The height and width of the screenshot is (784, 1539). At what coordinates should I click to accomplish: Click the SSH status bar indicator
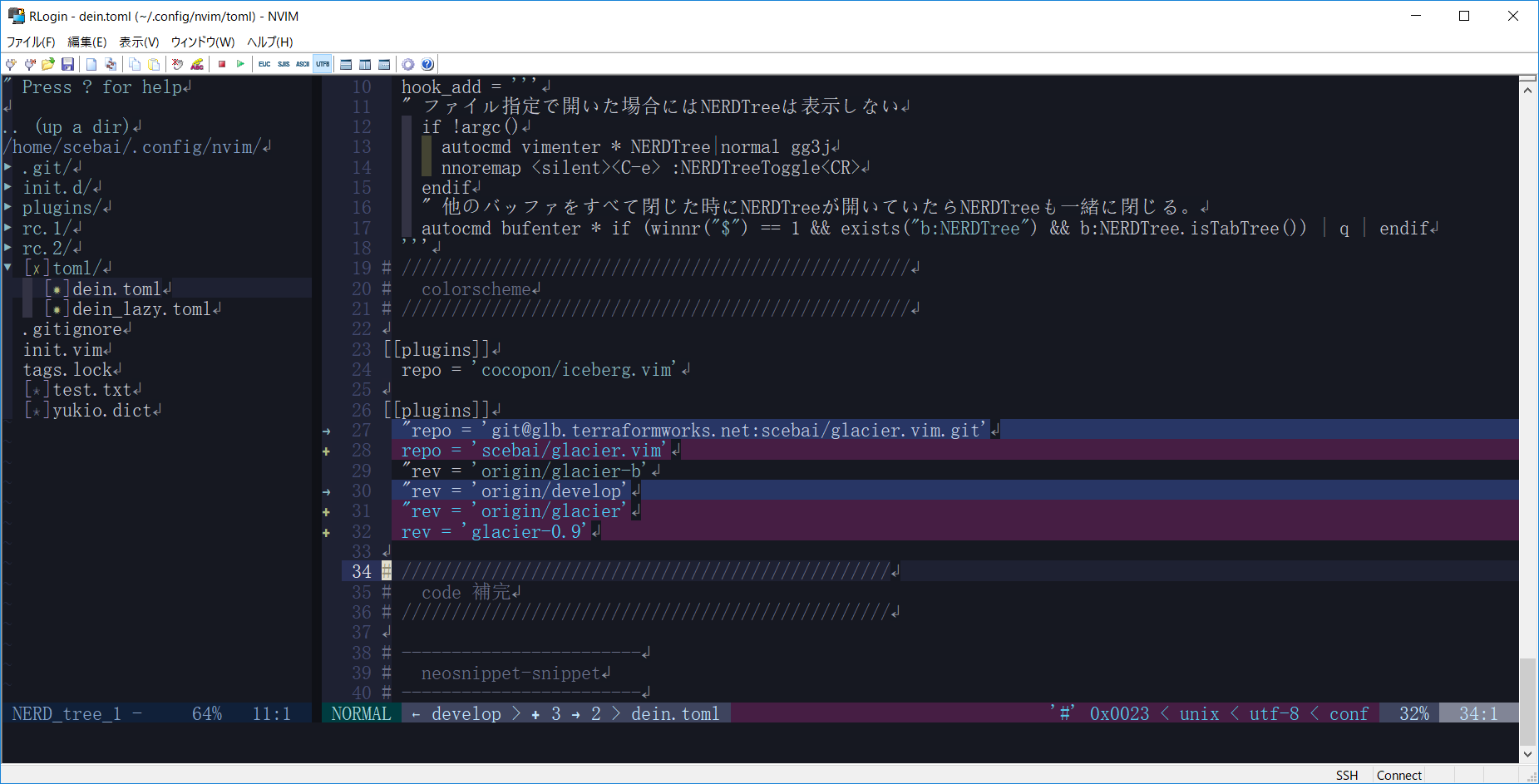1347,775
